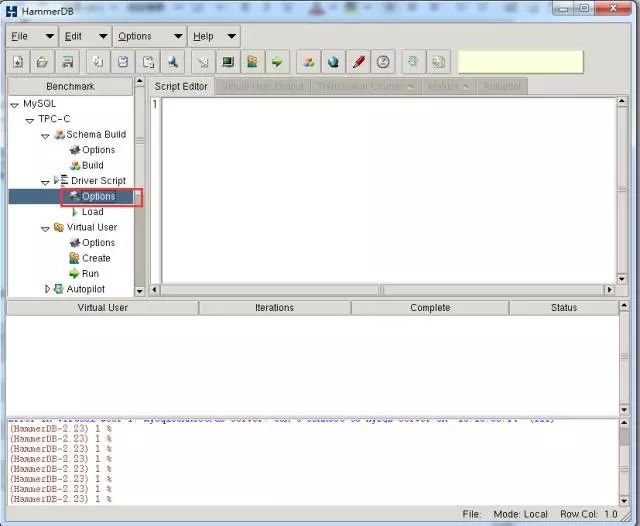Click the benchmark tree scroll-up arrow
The width and height of the screenshot is (640, 526).
[x=140, y=82]
